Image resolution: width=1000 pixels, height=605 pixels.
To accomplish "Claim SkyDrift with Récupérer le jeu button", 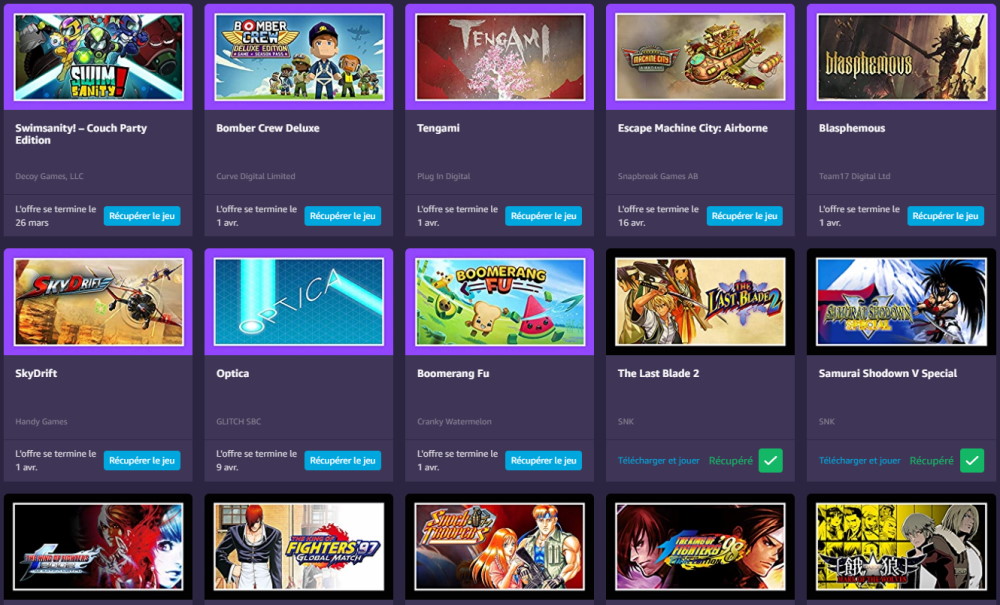I will coord(142,460).
